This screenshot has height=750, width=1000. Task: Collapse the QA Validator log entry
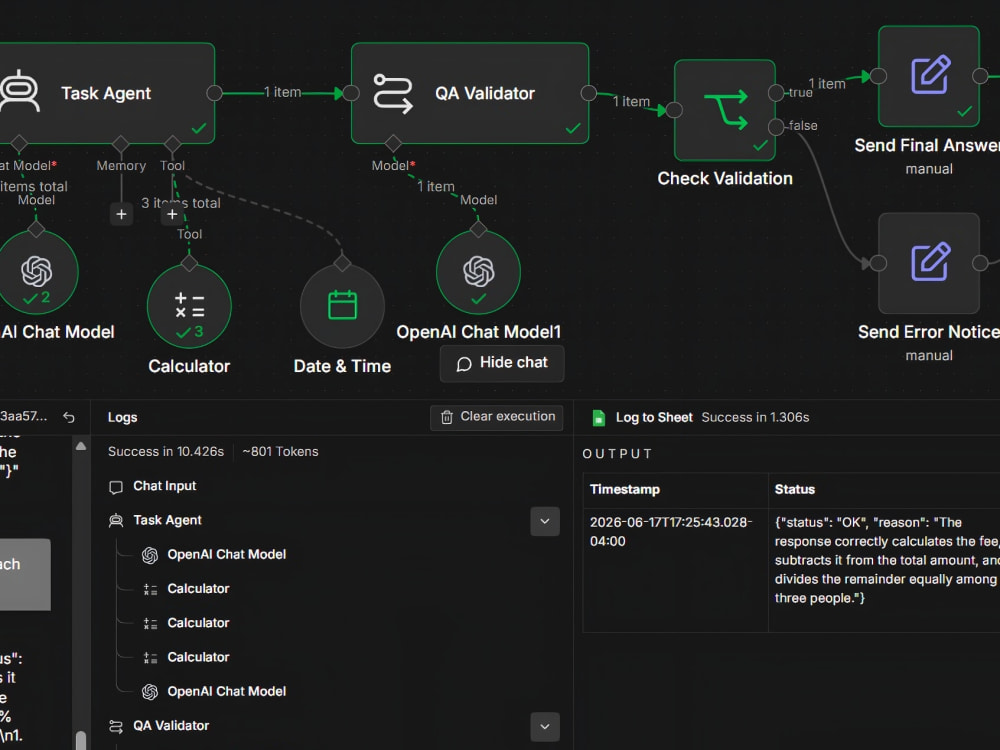coord(545,726)
